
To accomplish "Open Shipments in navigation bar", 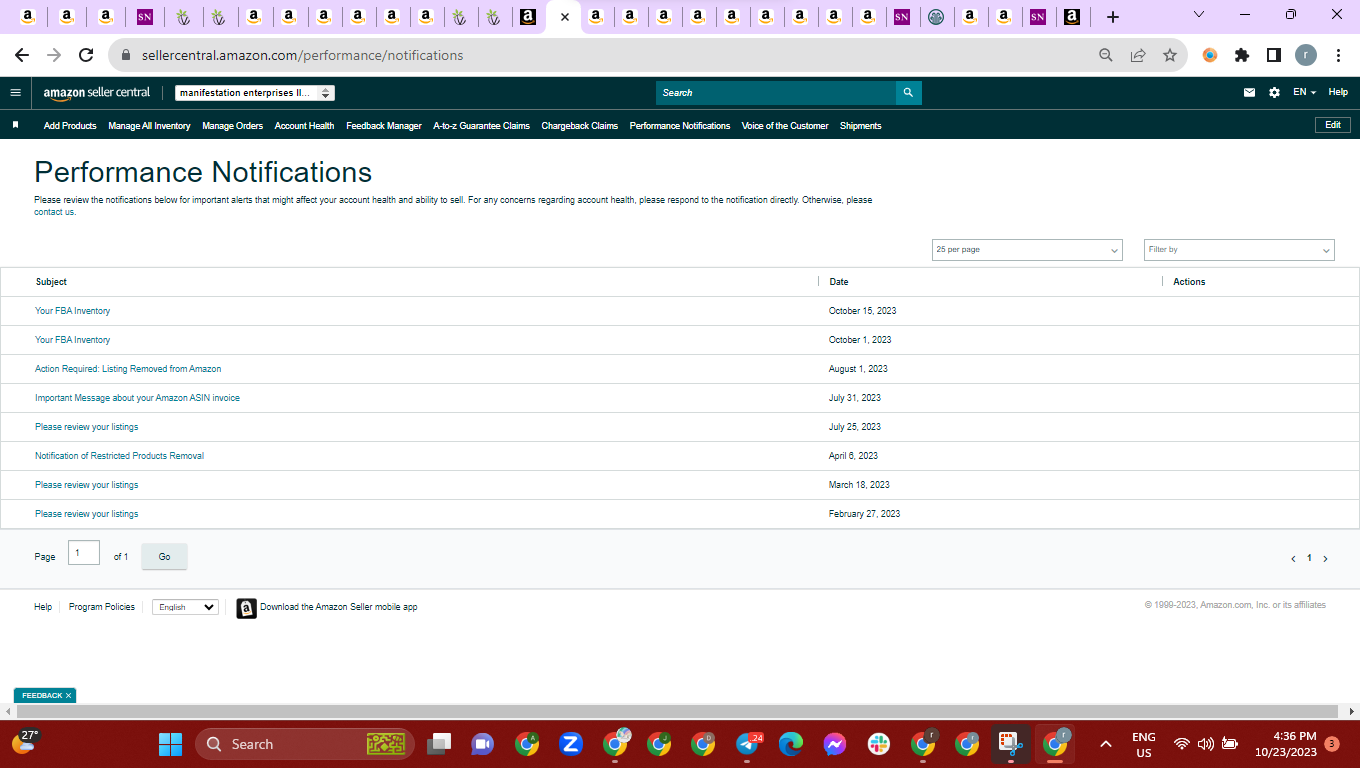I will 860,126.
